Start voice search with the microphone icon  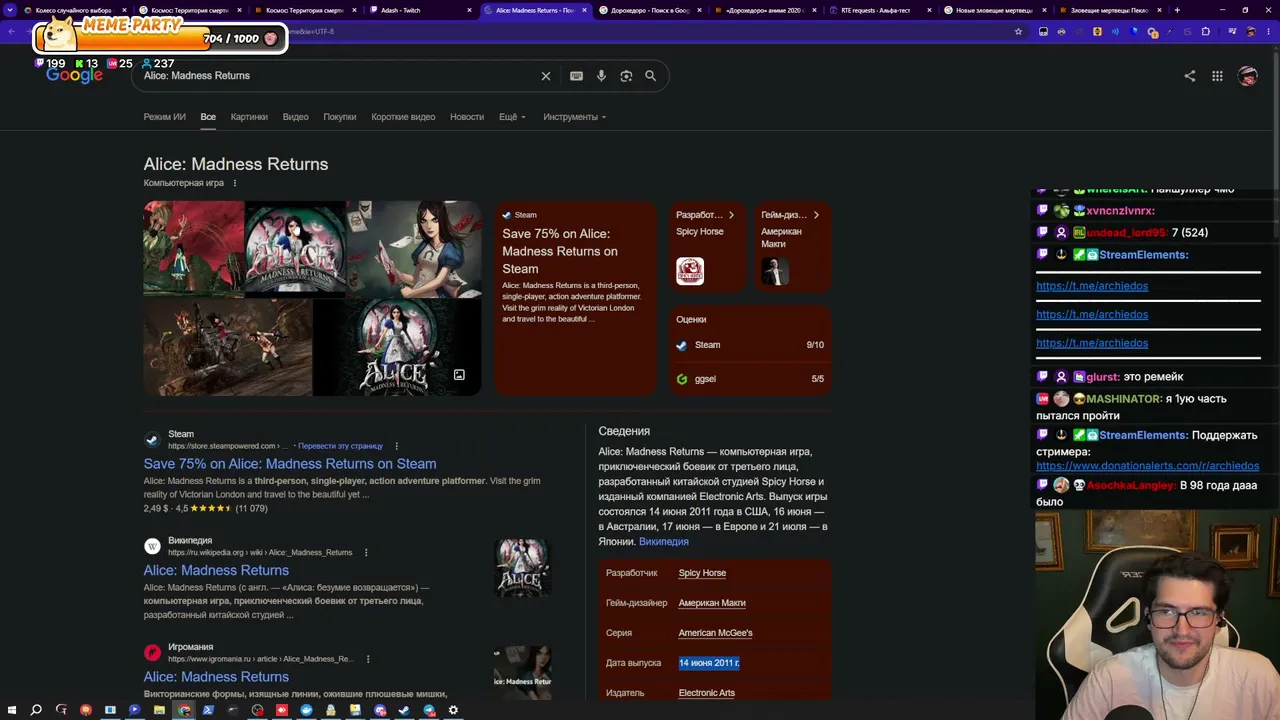tap(601, 76)
